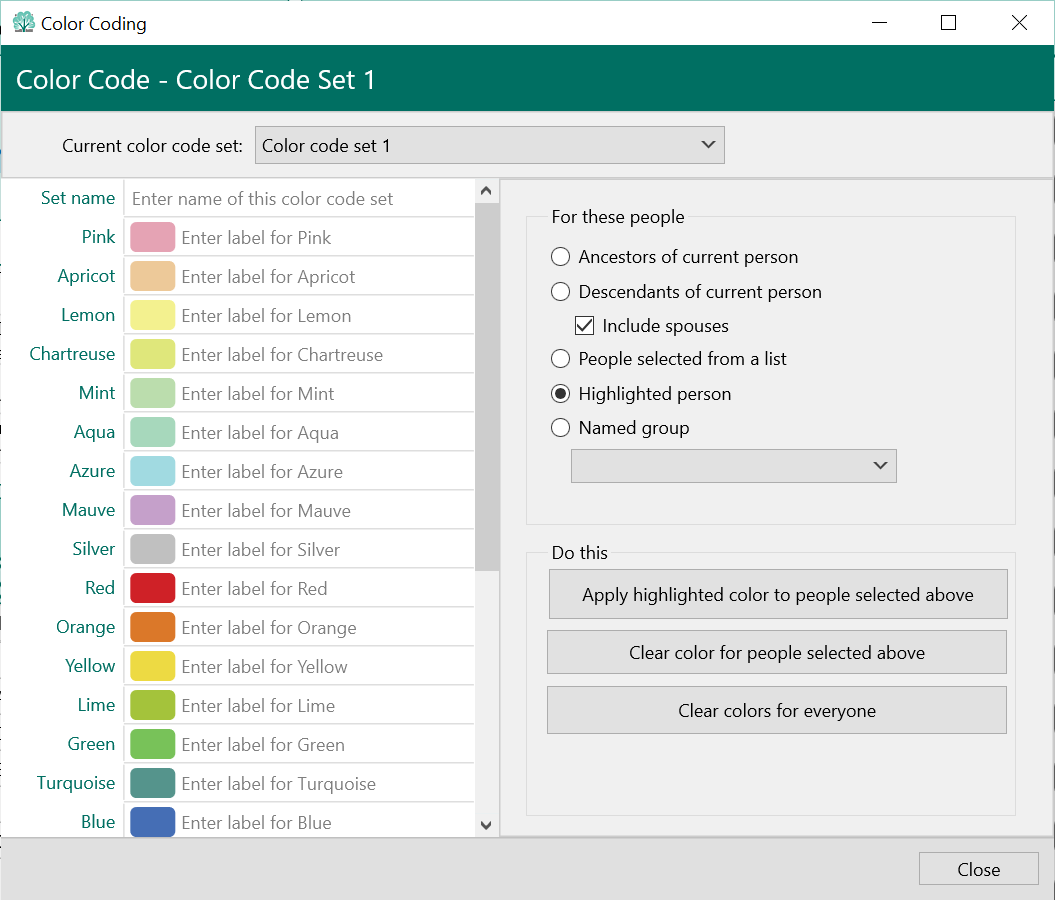
Task: Pick the Turquoise color swatch
Action: (x=152, y=784)
